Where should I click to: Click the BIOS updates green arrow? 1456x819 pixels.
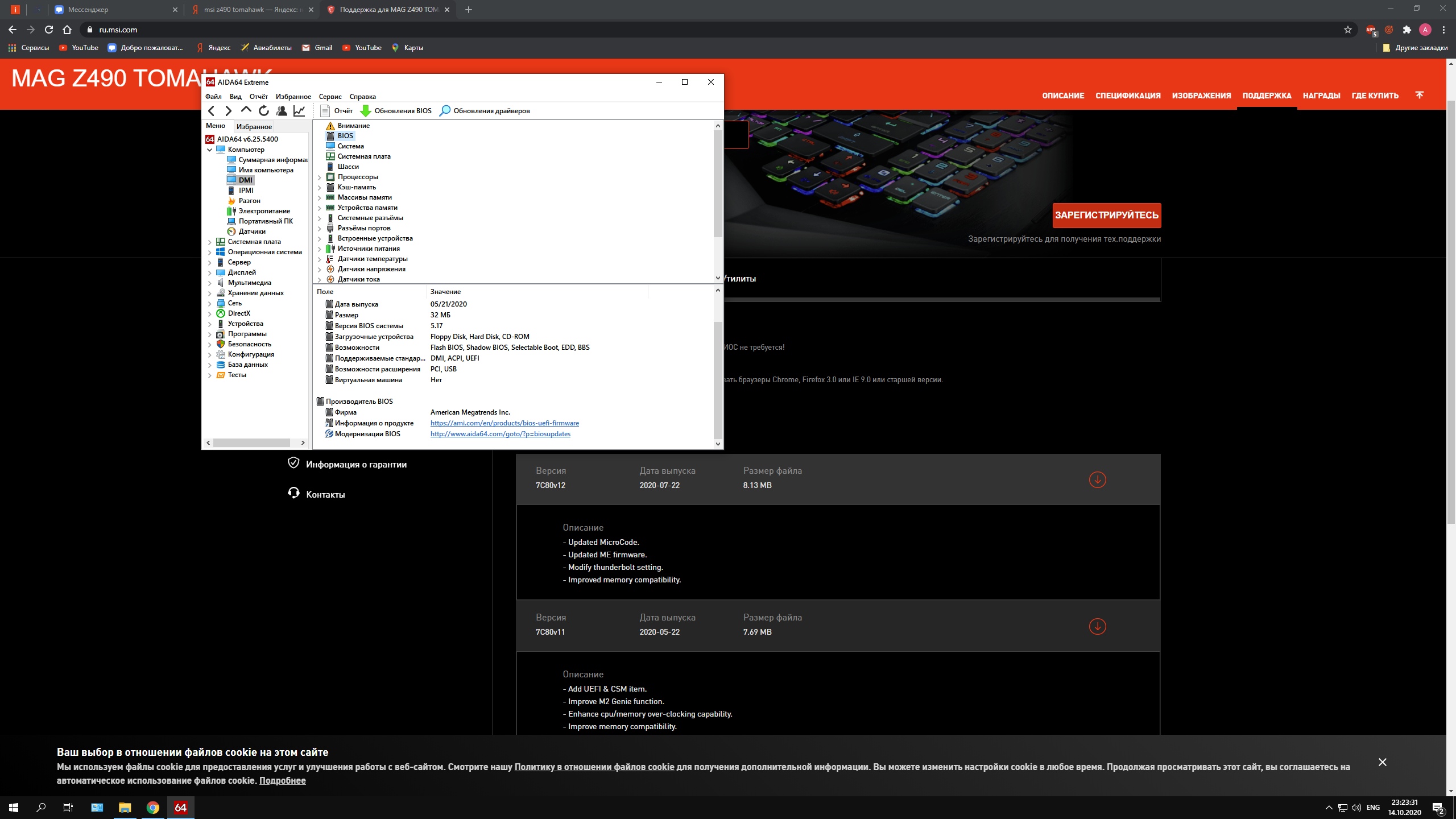tap(366, 111)
